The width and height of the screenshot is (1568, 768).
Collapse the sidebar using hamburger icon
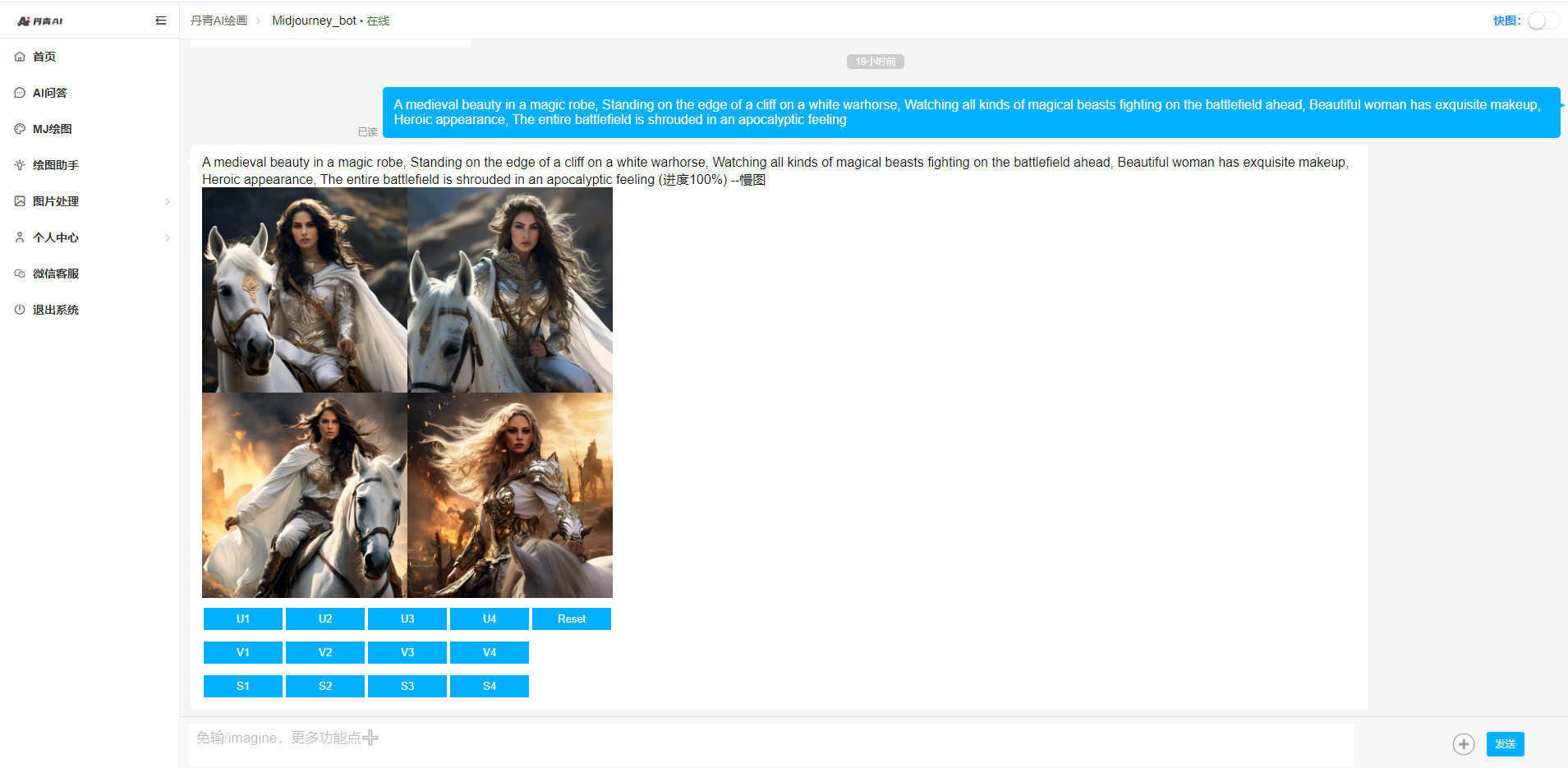[x=161, y=21]
